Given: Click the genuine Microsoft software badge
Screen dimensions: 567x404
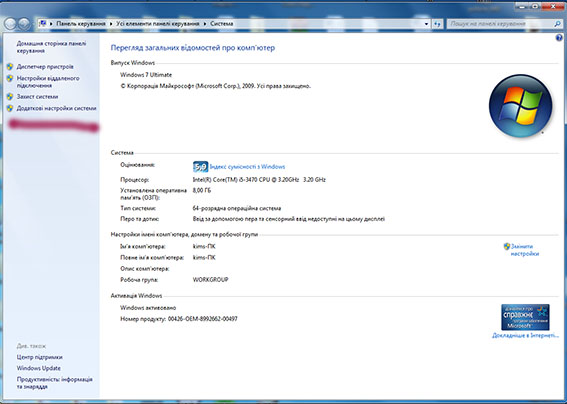Looking at the screenshot, I should click(525, 317).
